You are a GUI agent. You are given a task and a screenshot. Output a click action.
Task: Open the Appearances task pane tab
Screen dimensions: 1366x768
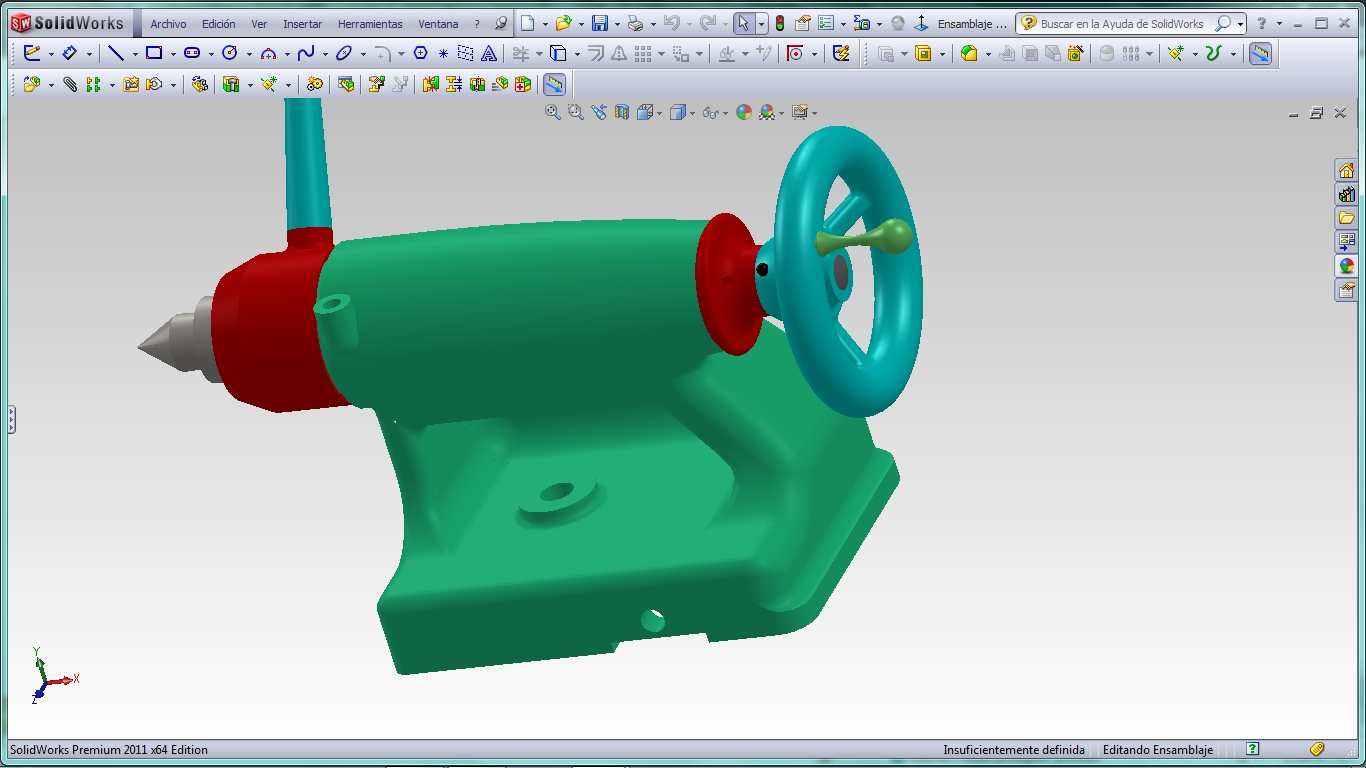(1347, 266)
